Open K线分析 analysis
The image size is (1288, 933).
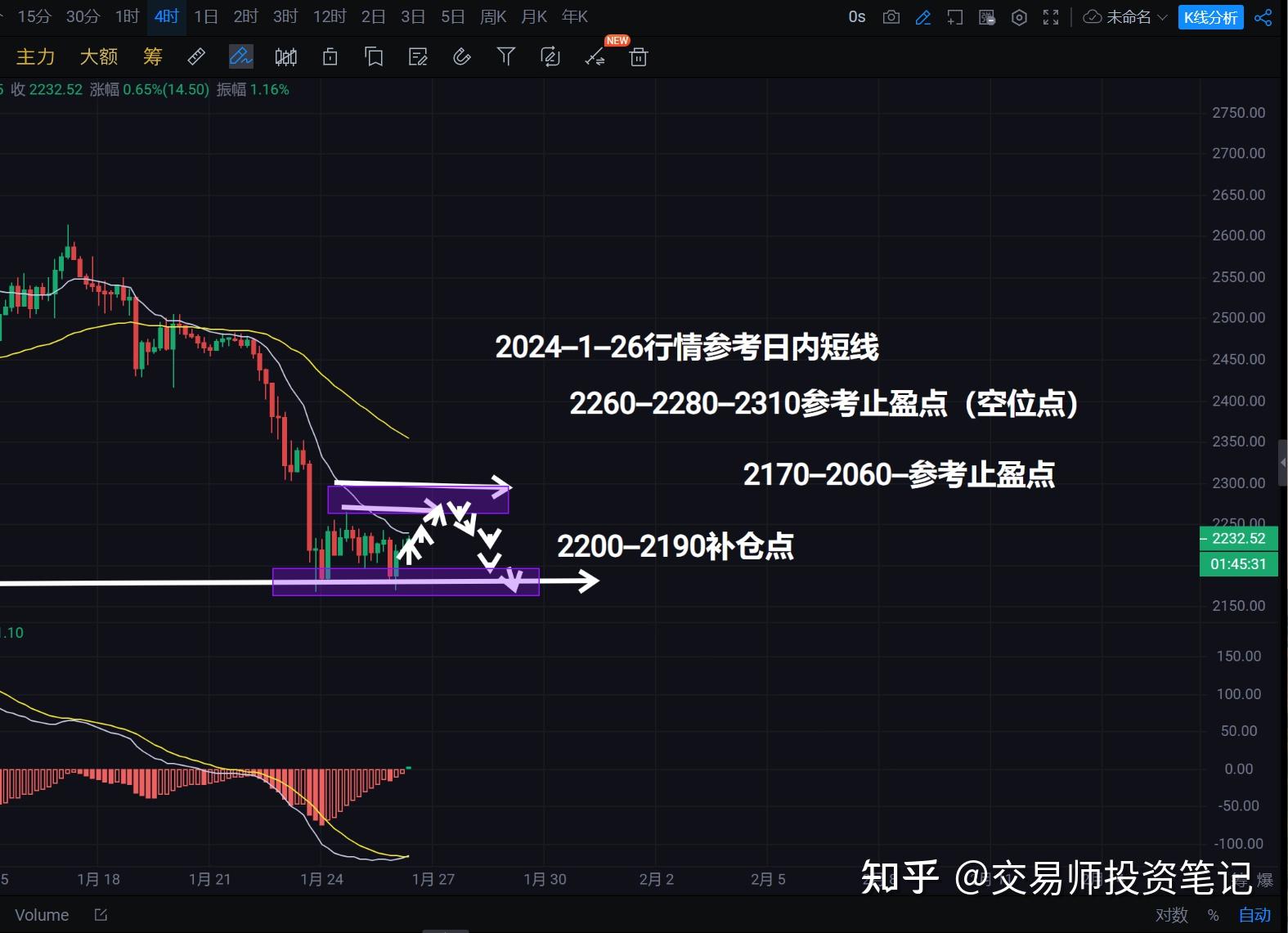pyautogui.click(x=1210, y=17)
